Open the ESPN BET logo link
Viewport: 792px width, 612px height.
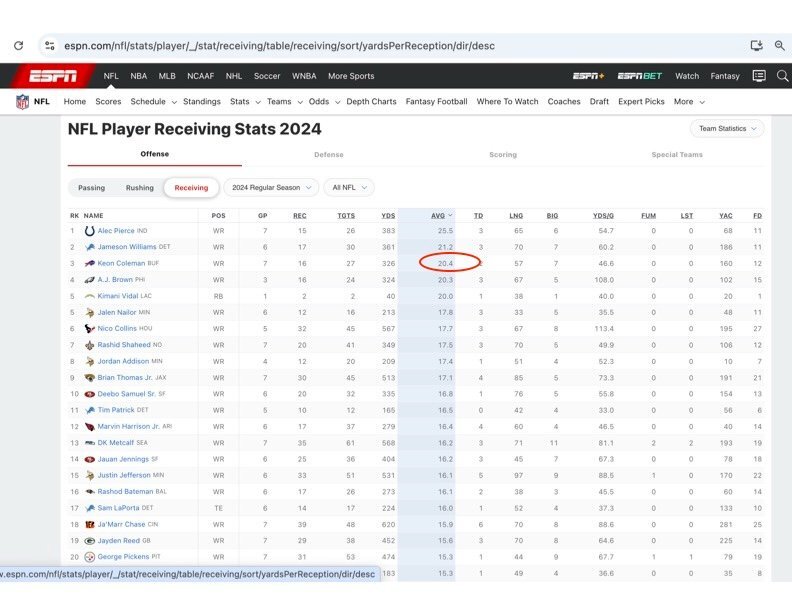pos(639,76)
